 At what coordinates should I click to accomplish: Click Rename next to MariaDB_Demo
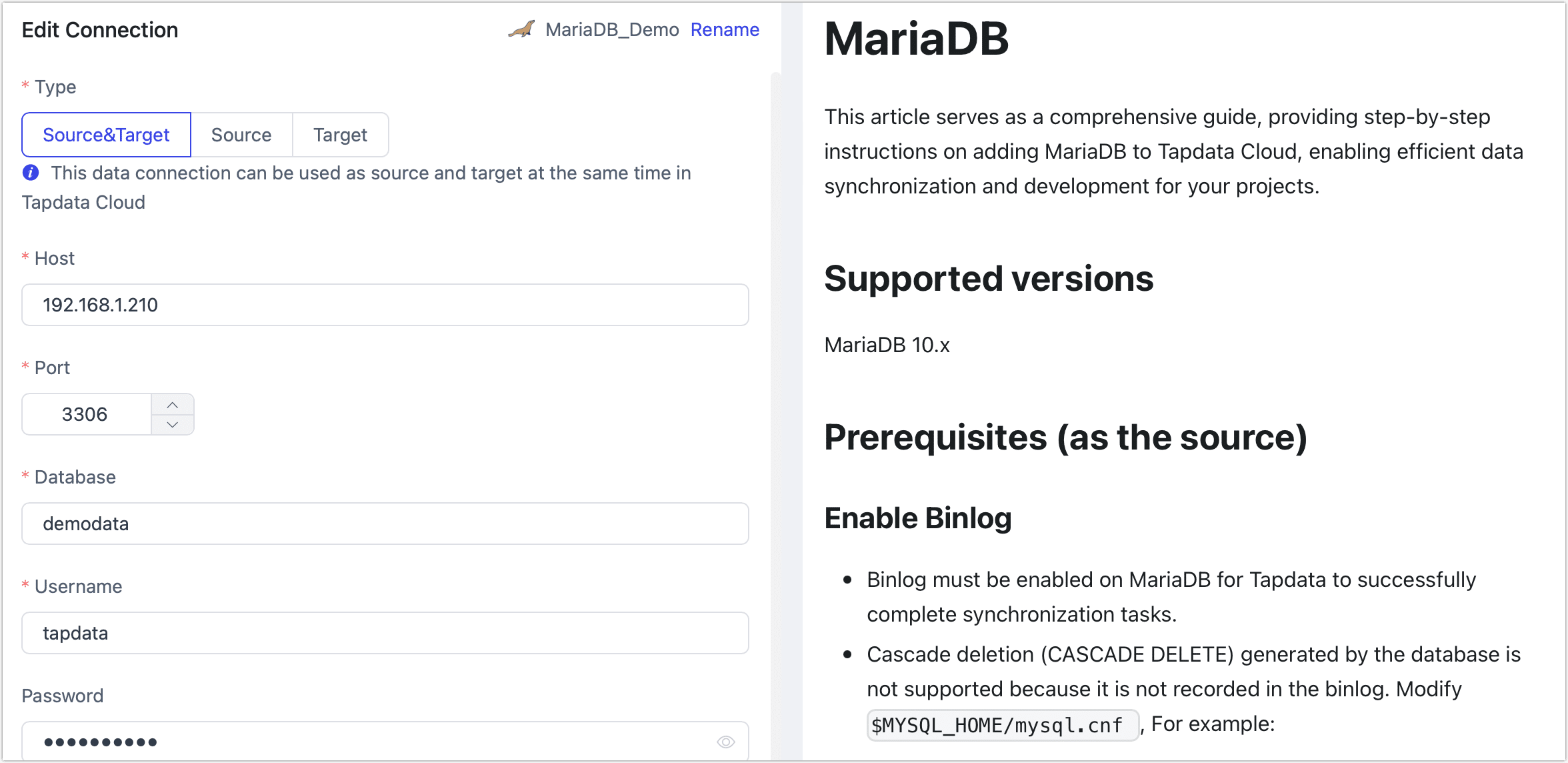pos(725,29)
